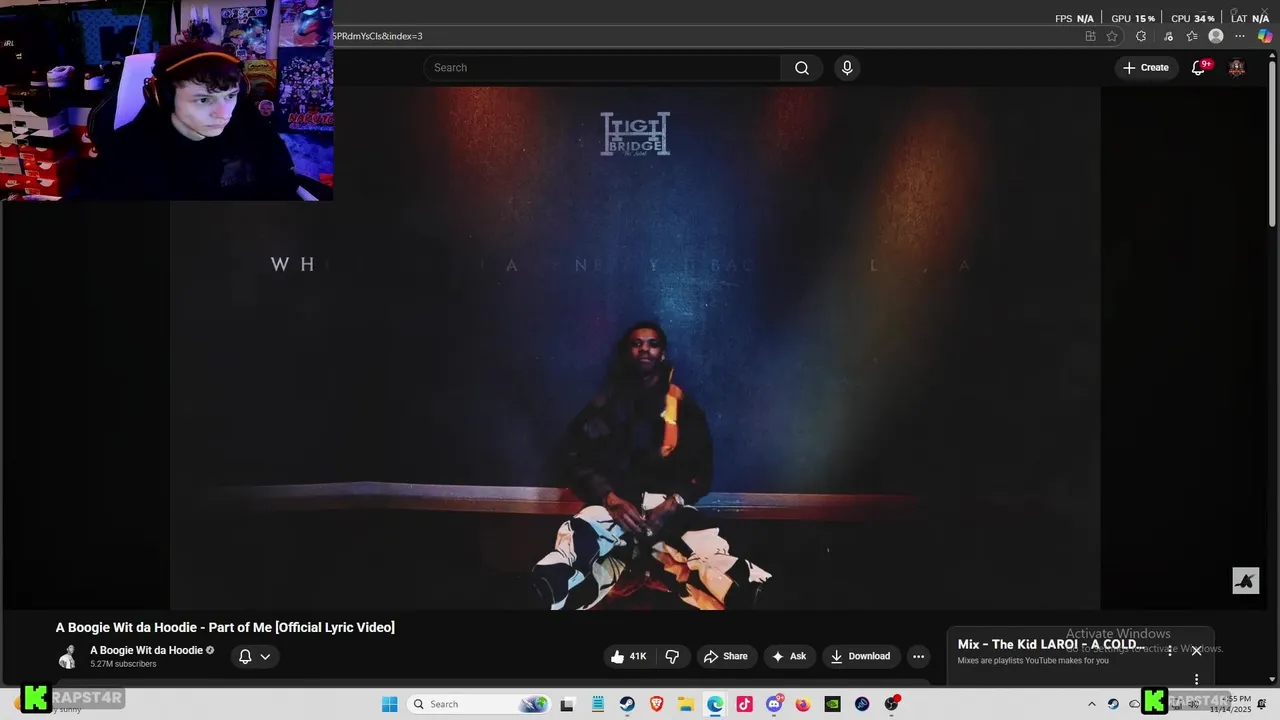Close the Mix playlist panel

pyautogui.click(x=1196, y=651)
